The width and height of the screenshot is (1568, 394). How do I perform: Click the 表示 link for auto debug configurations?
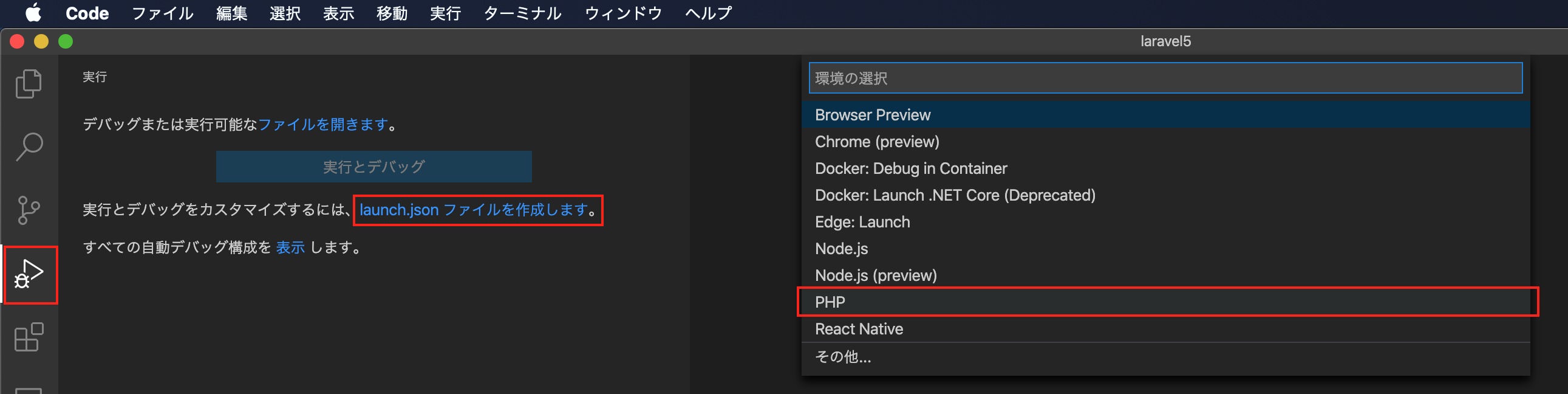(290, 247)
